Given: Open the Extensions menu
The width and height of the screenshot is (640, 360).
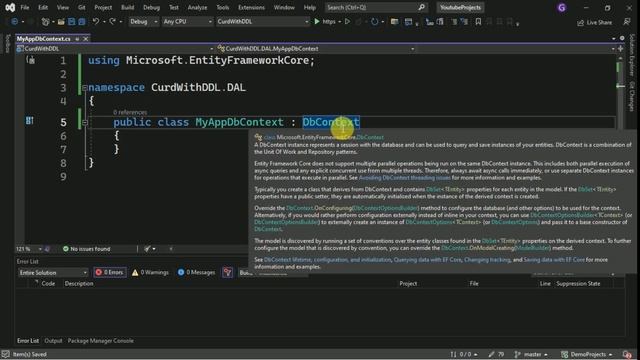Looking at the screenshot, I should (251, 7).
